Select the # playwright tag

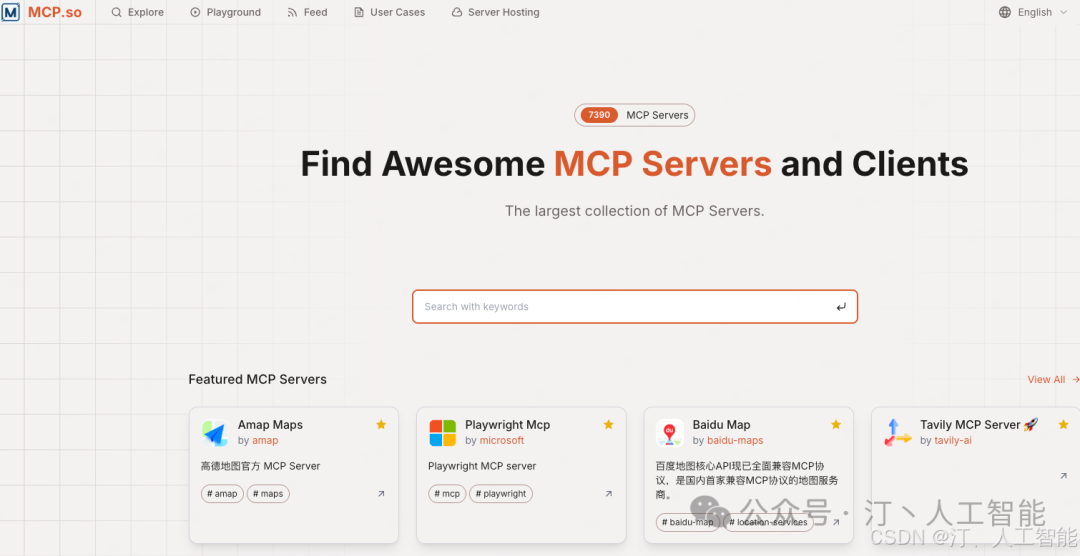point(501,494)
